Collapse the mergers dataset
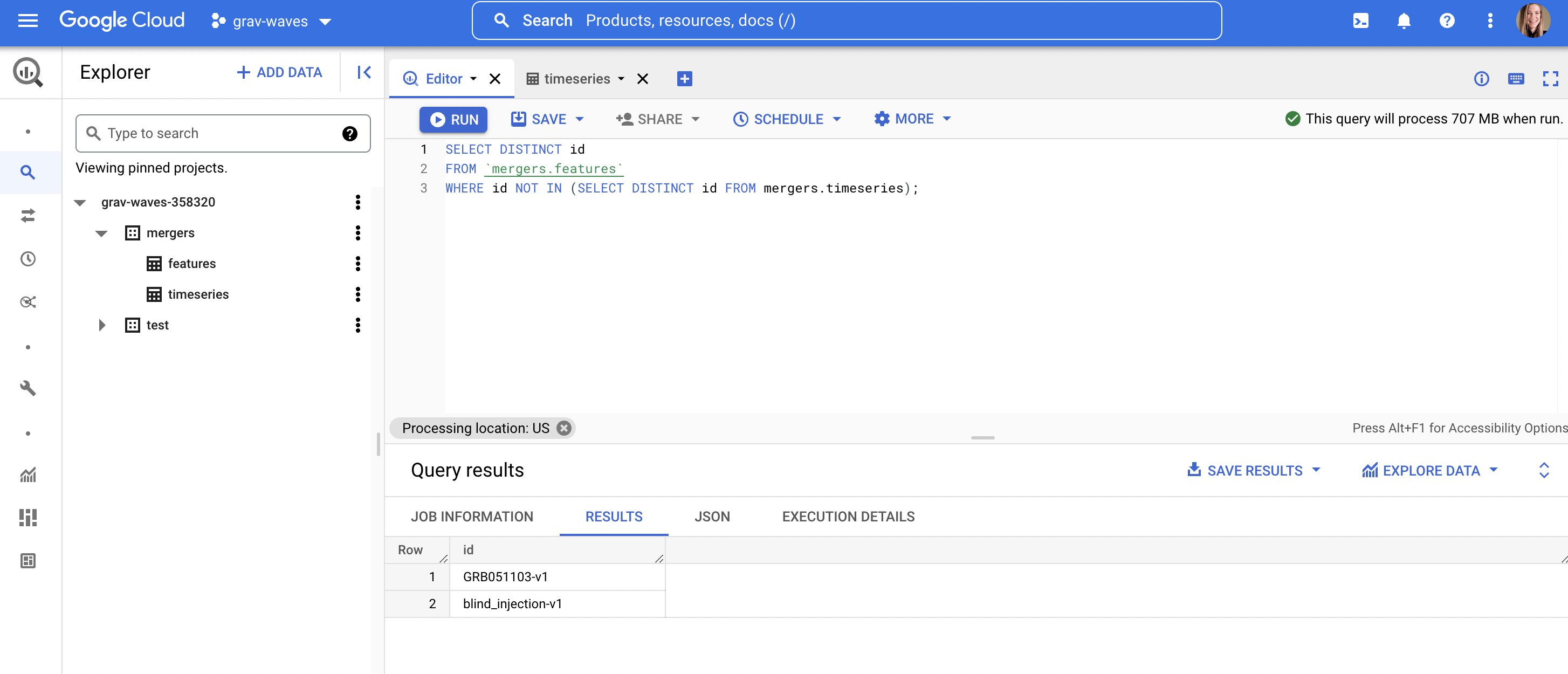The image size is (1568, 674). pyautogui.click(x=102, y=233)
